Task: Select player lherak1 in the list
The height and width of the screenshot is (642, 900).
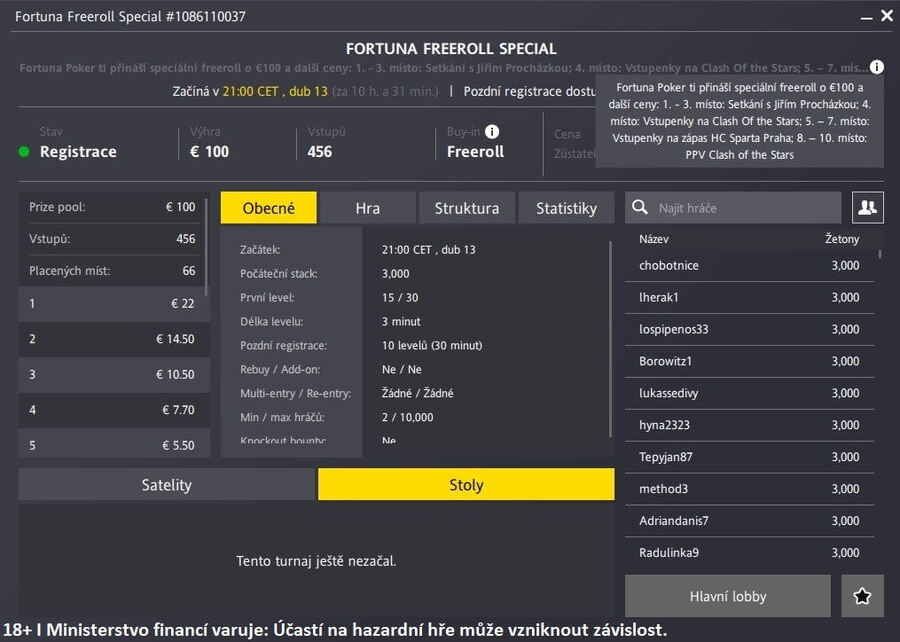Action: pos(749,297)
